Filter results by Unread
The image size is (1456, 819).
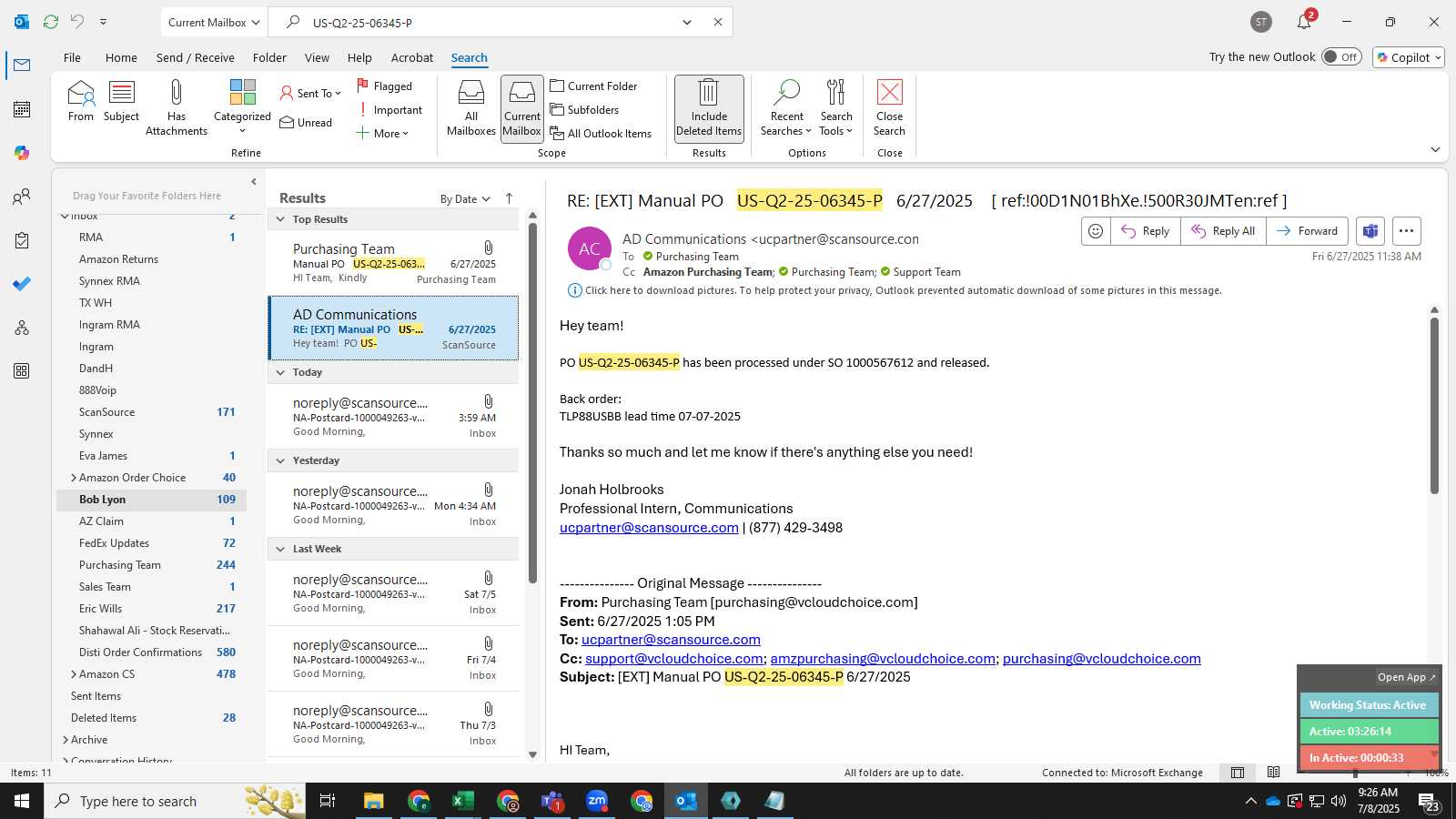coord(306,122)
